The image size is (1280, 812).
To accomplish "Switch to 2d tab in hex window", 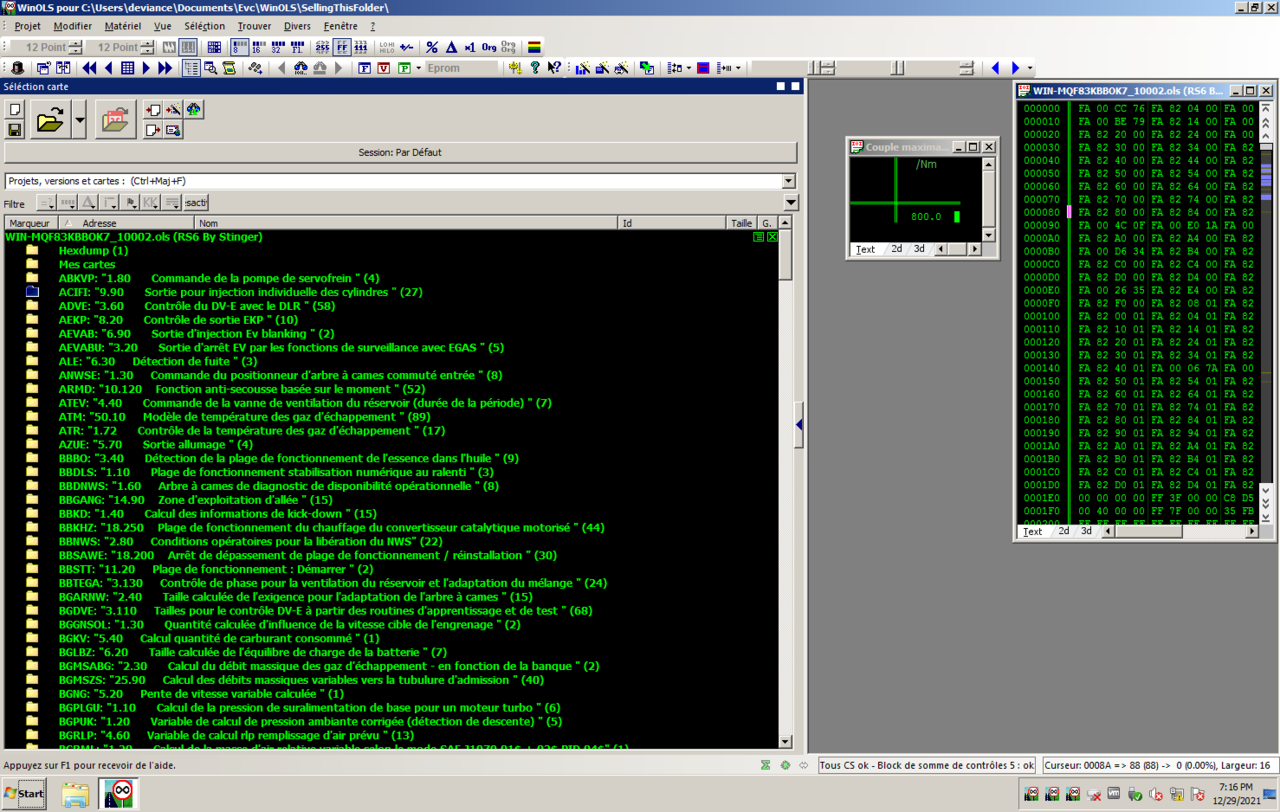I will 1063,532.
